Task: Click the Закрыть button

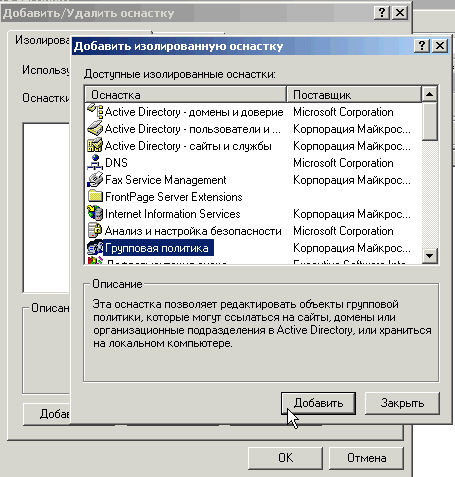Action: [x=402, y=403]
